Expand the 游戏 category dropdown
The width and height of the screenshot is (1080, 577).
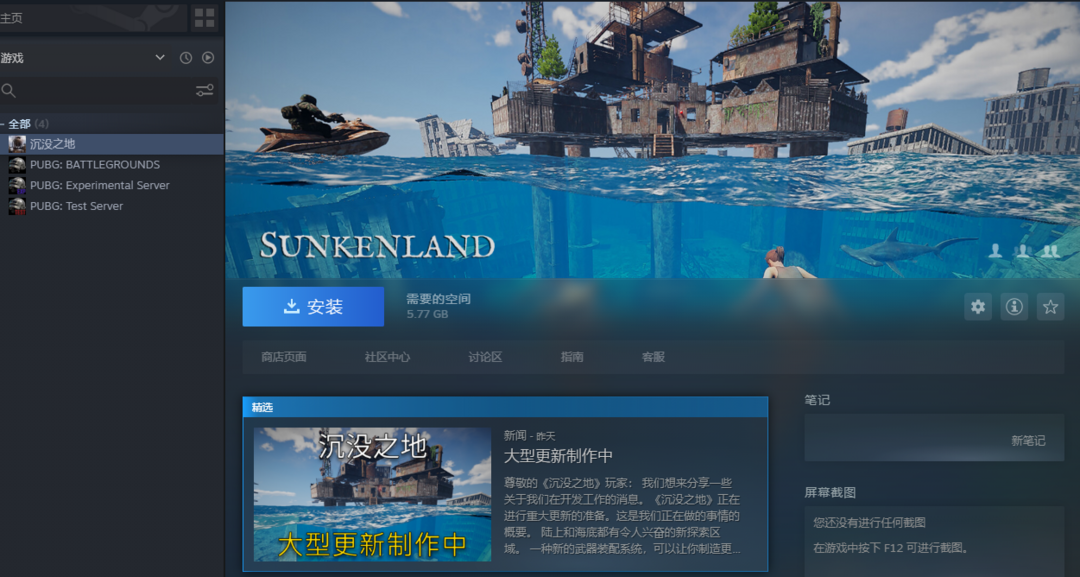point(160,58)
